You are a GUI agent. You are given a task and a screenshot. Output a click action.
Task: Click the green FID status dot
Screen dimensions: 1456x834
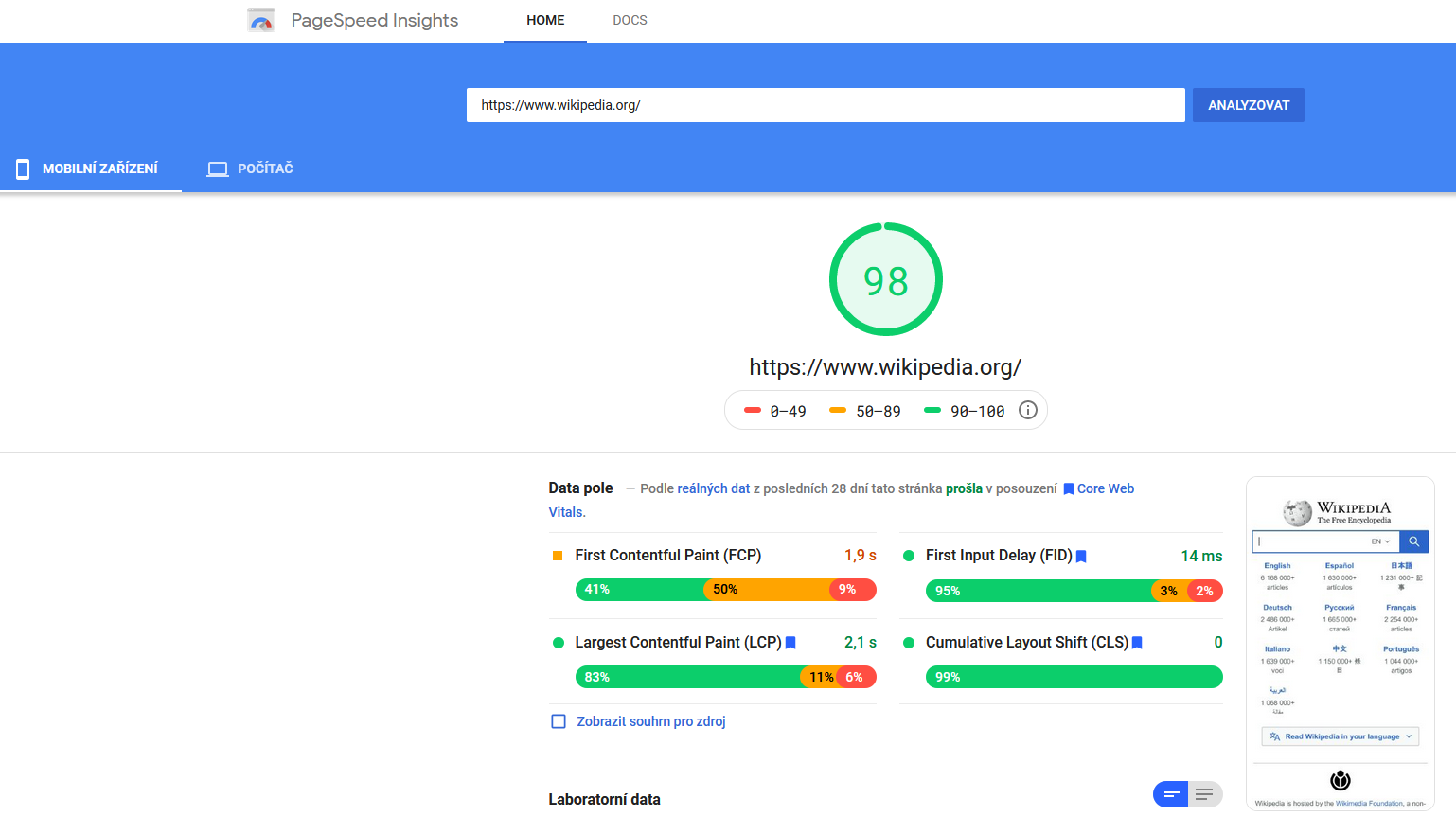(x=909, y=556)
